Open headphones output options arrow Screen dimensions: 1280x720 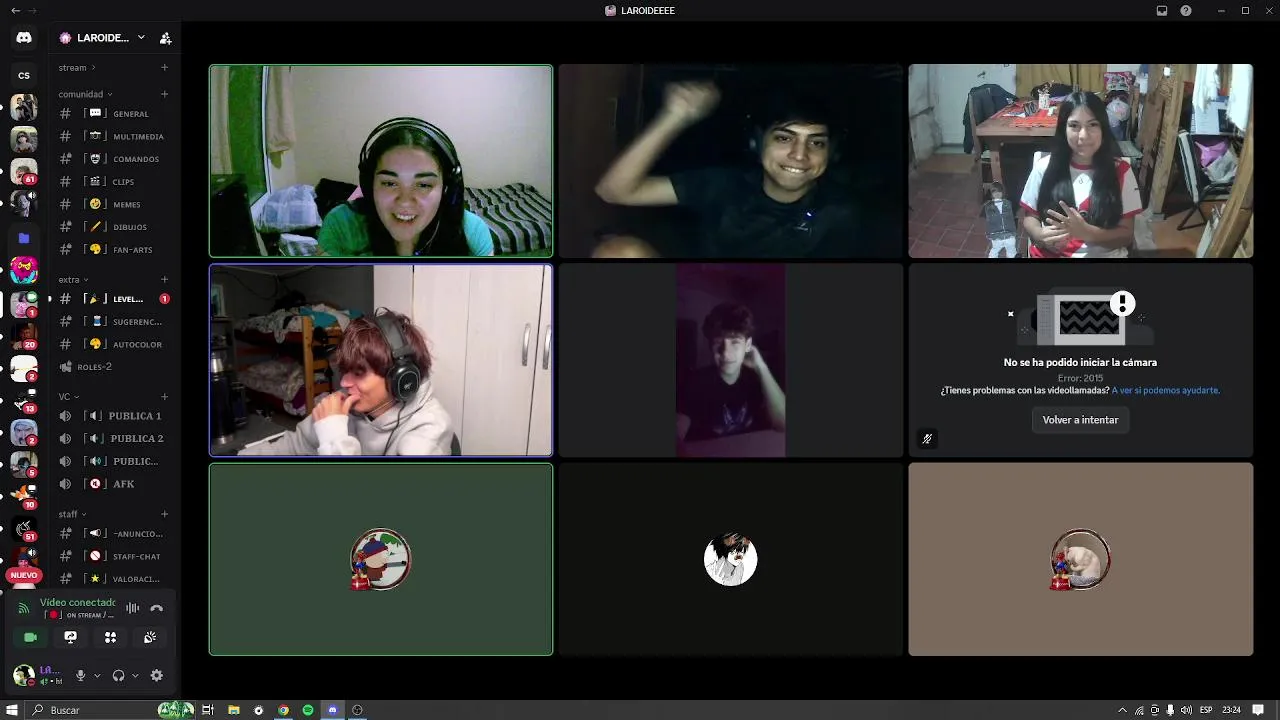[135, 675]
